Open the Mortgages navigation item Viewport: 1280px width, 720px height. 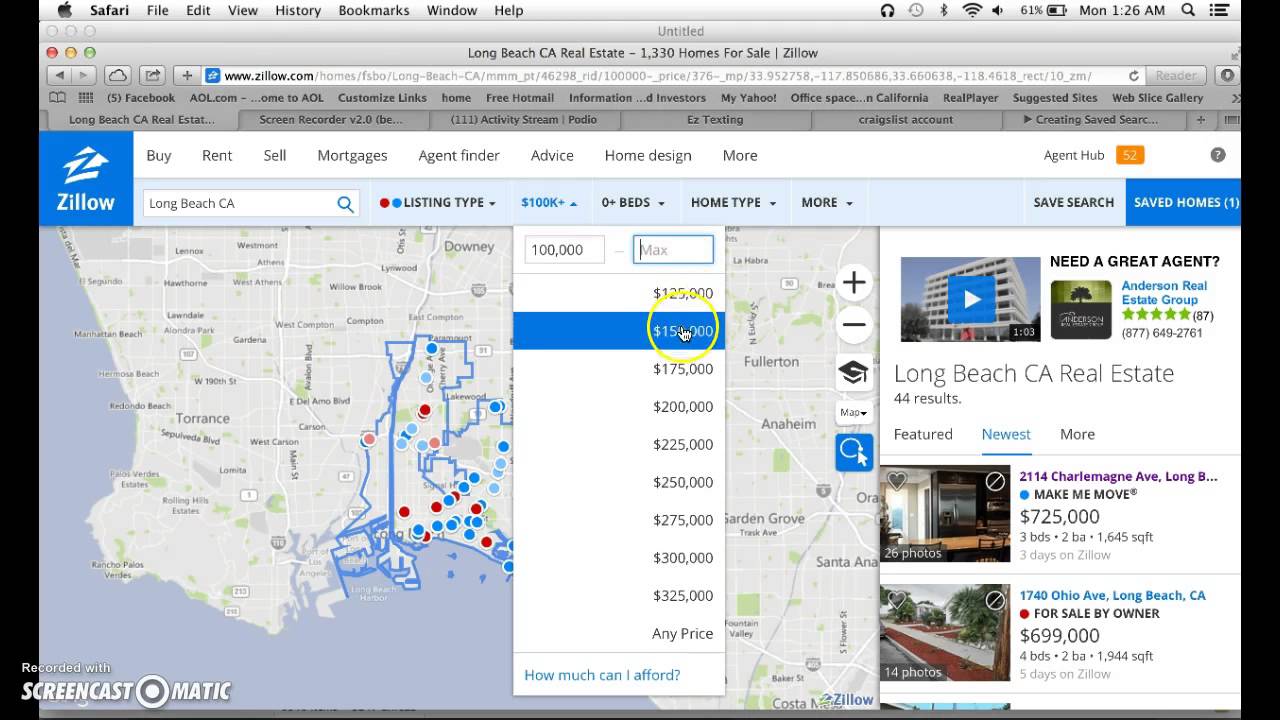352,155
